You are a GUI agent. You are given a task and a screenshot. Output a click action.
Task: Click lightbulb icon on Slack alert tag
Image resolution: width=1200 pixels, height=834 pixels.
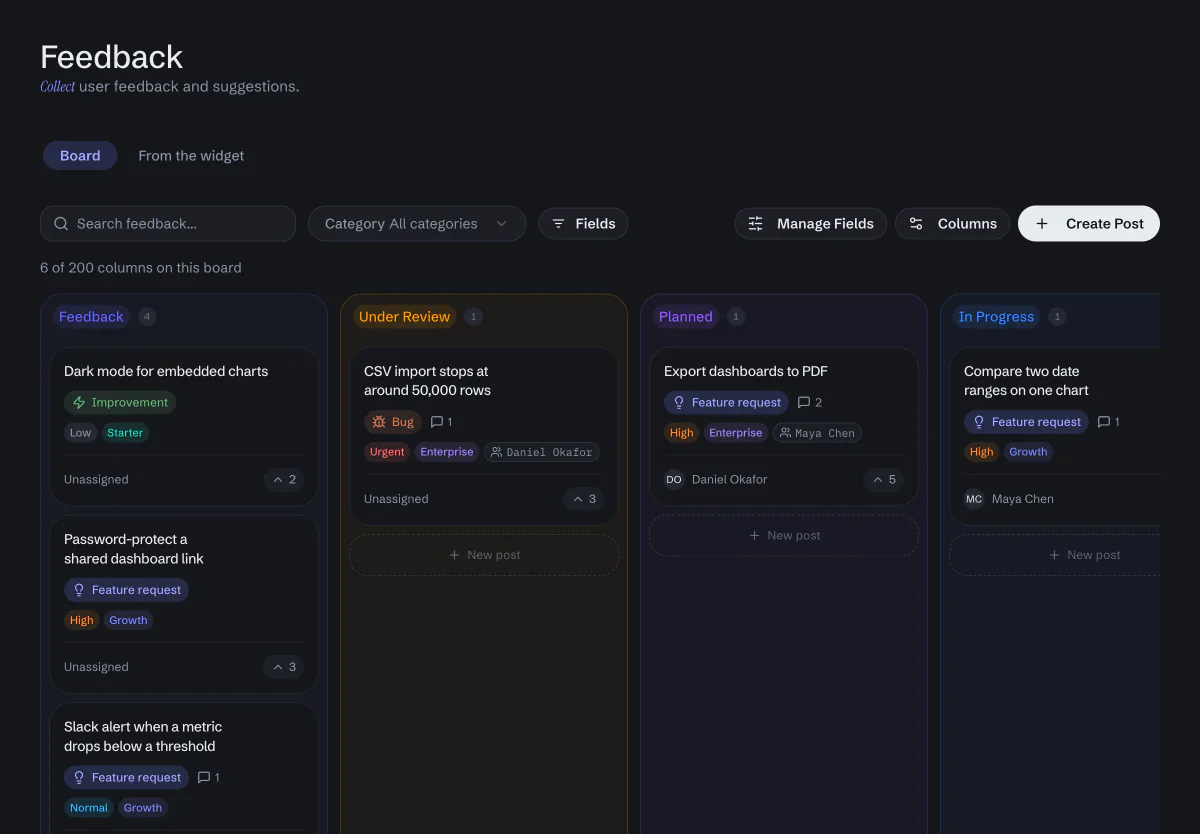pyautogui.click(x=79, y=777)
